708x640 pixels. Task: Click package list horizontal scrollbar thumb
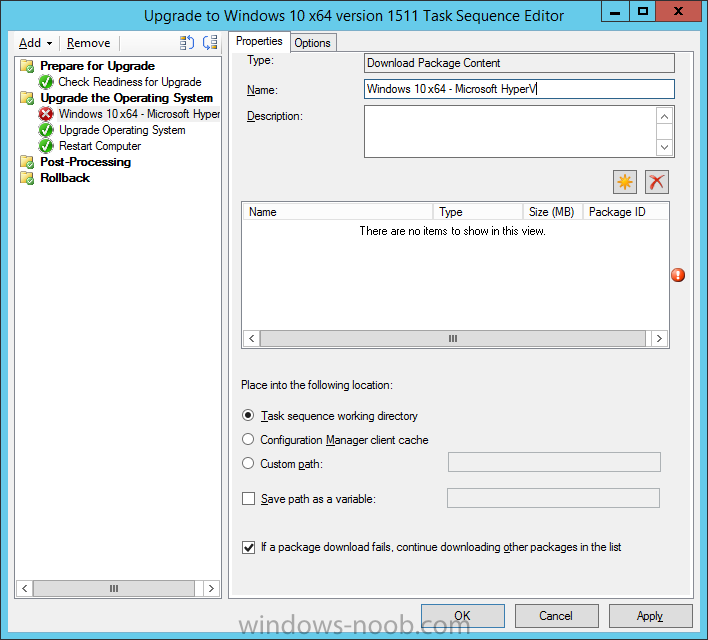tap(452, 338)
